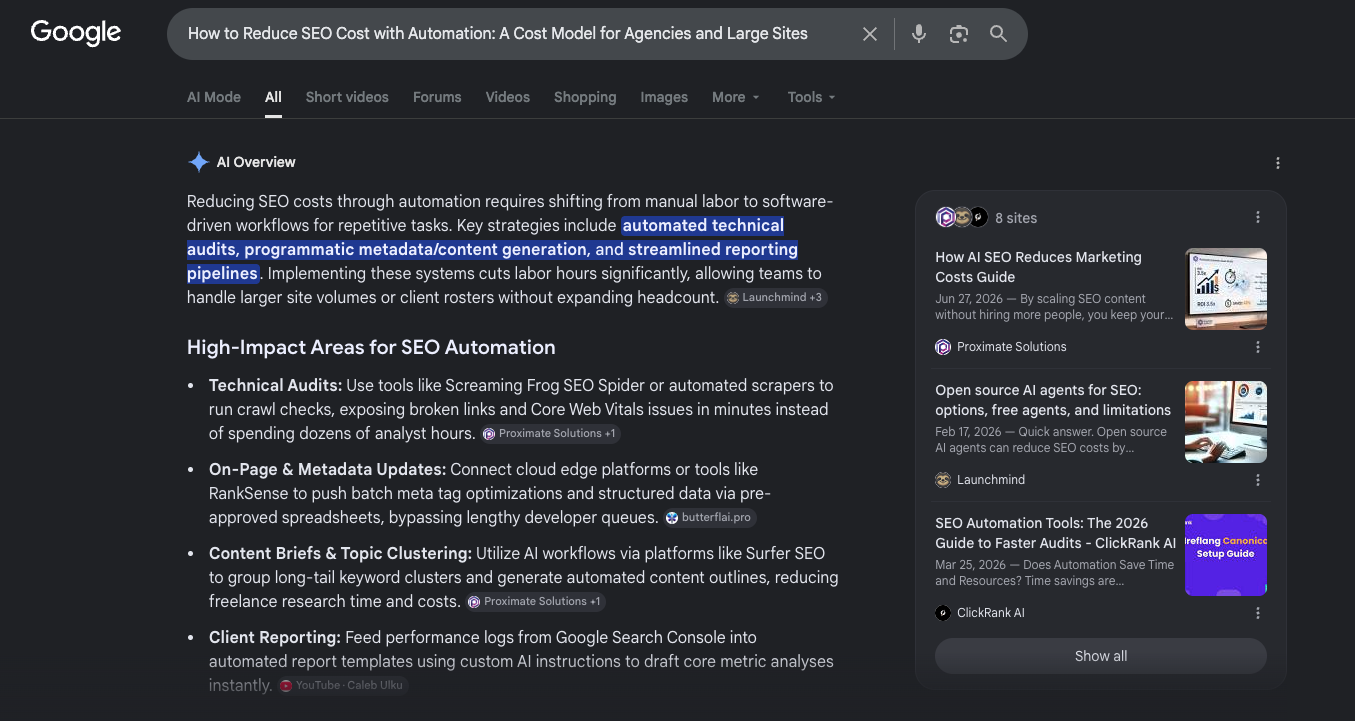This screenshot has height=721, width=1355.
Task: Open Videos tab
Action: point(508,97)
